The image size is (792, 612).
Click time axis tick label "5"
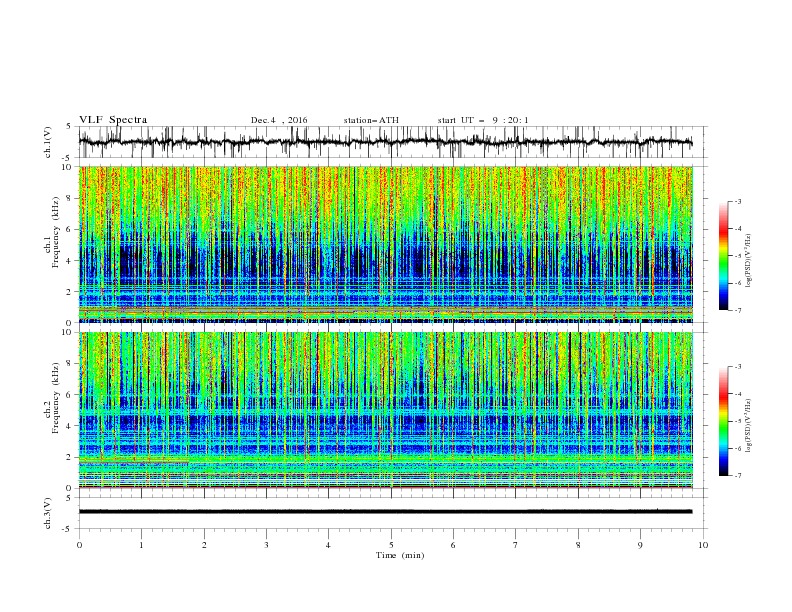[391, 545]
